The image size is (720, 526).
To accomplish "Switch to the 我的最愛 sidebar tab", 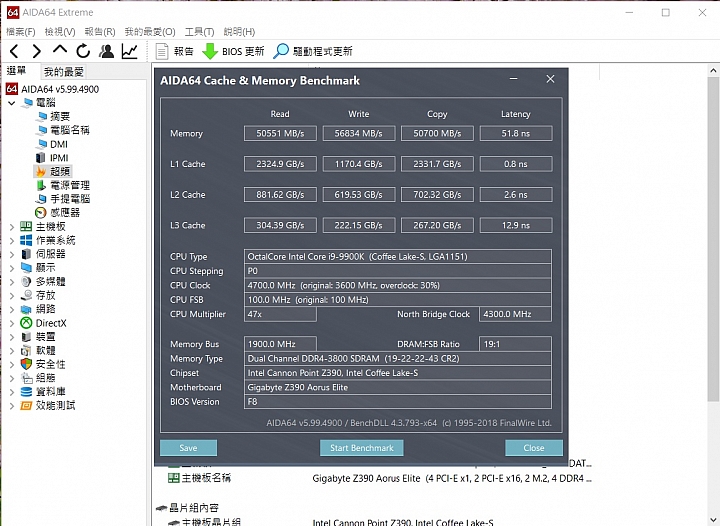I will 63,72.
